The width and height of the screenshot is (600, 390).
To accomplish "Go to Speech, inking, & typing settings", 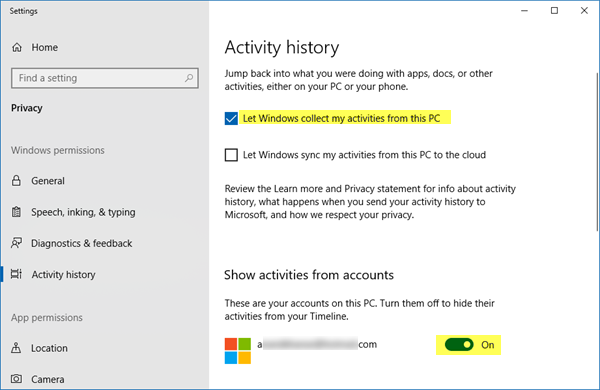I will (x=83, y=212).
